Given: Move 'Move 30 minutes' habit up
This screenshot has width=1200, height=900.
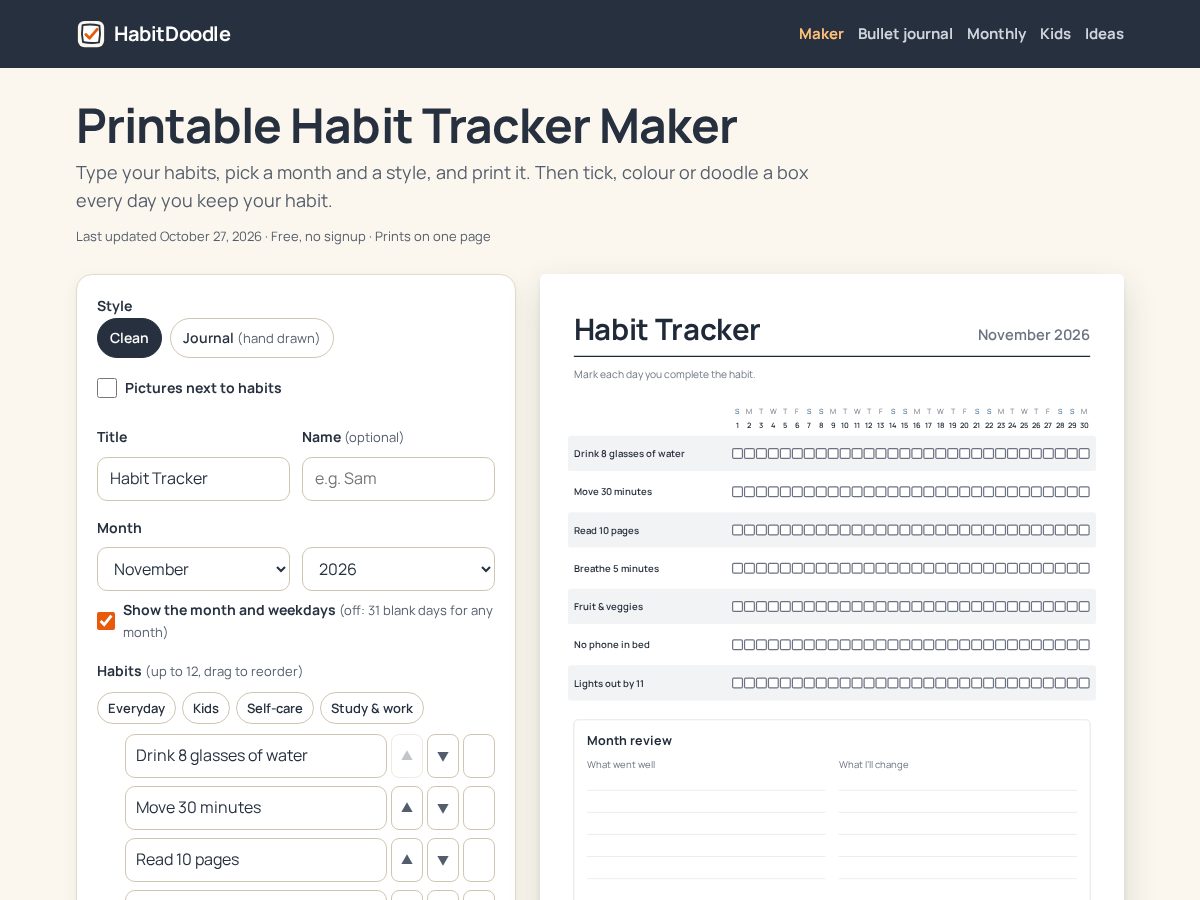Looking at the screenshot, I should tap(407, 808).
